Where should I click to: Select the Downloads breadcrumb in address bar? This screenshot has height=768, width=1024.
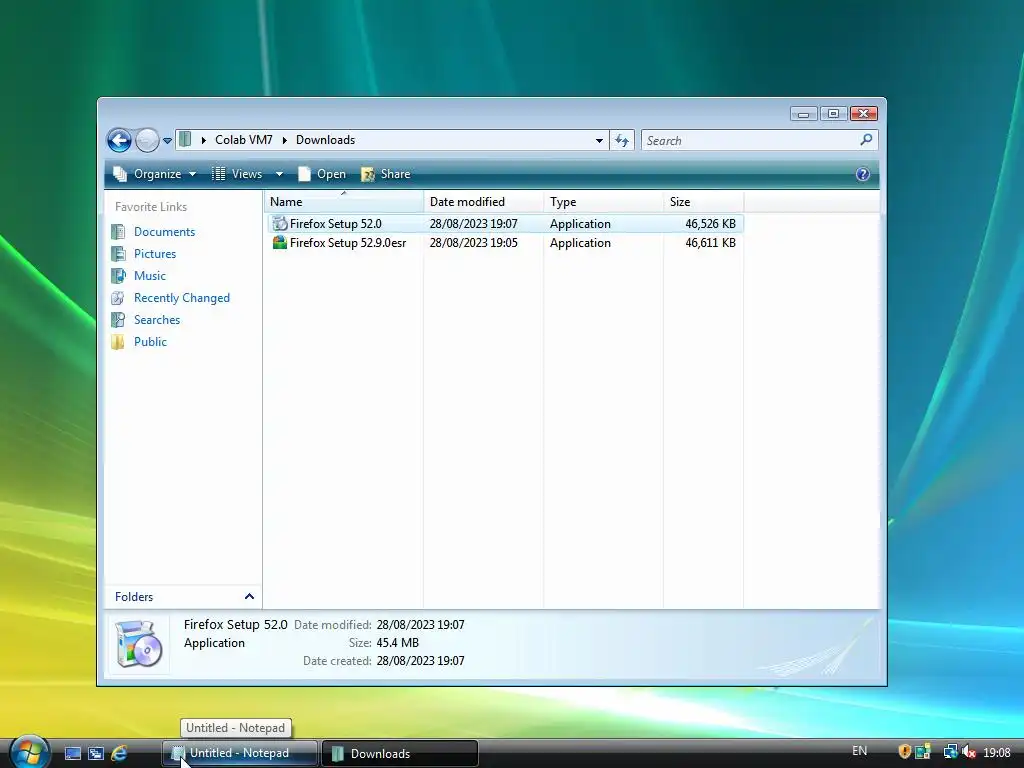coord(325,140)
